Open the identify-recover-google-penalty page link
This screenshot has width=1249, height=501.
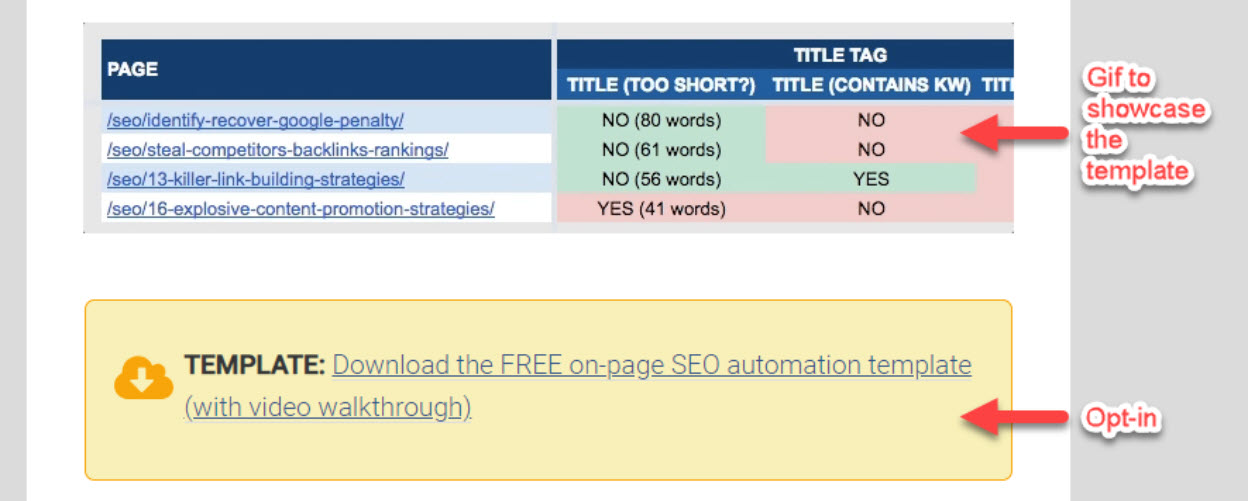click(x=255, y=120)
